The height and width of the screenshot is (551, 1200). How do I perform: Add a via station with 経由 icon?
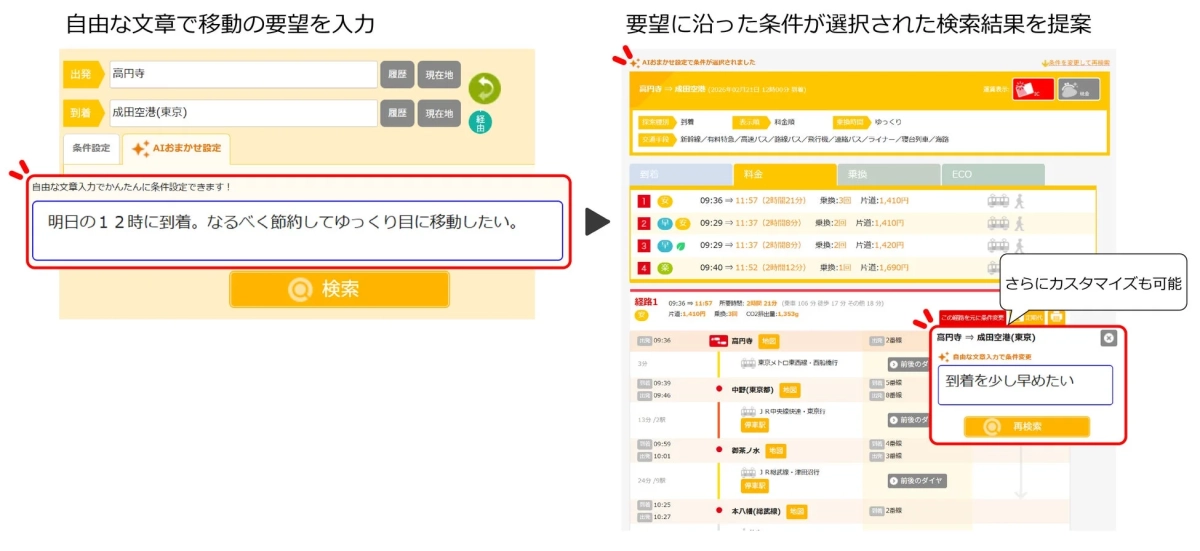(x=481, y=123)
